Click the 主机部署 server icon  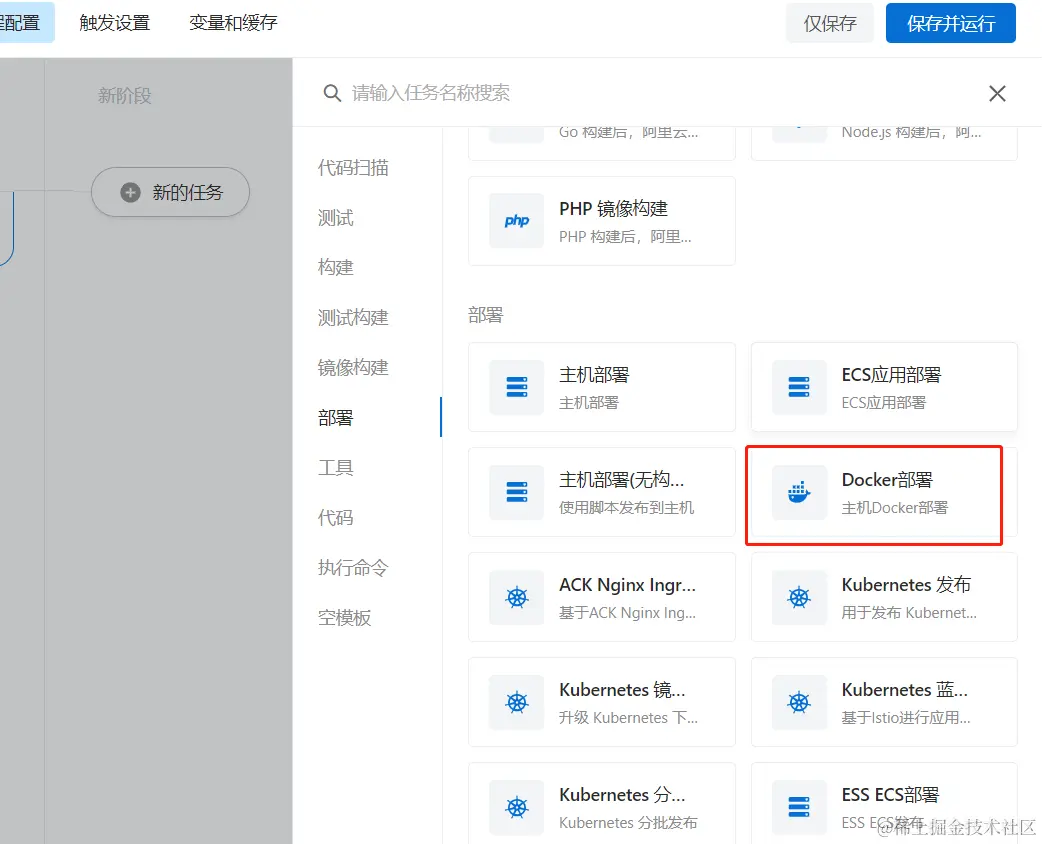tap(517, 387)
